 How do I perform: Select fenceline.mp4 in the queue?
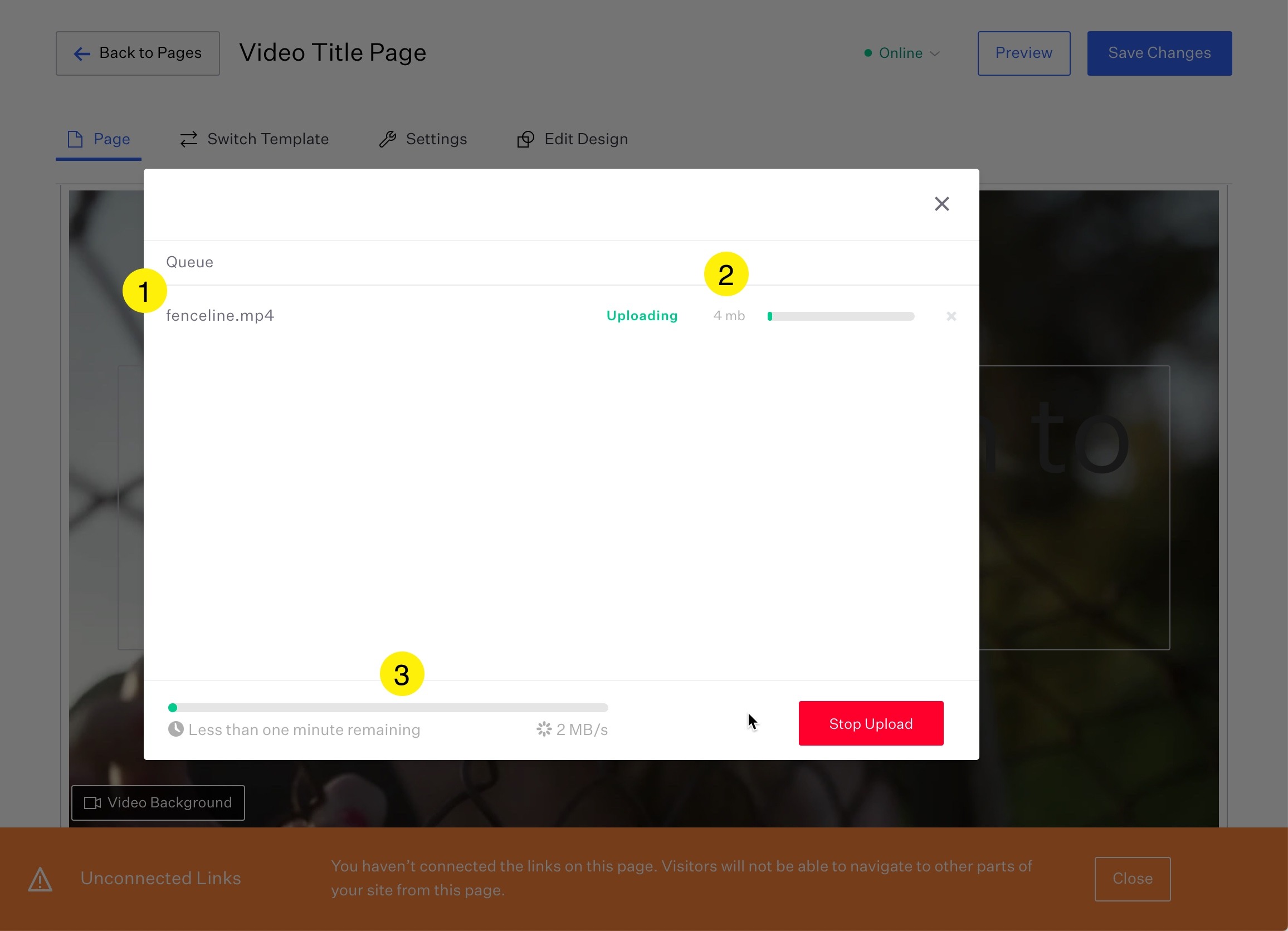pyautogui.click(x=220, y=316)
